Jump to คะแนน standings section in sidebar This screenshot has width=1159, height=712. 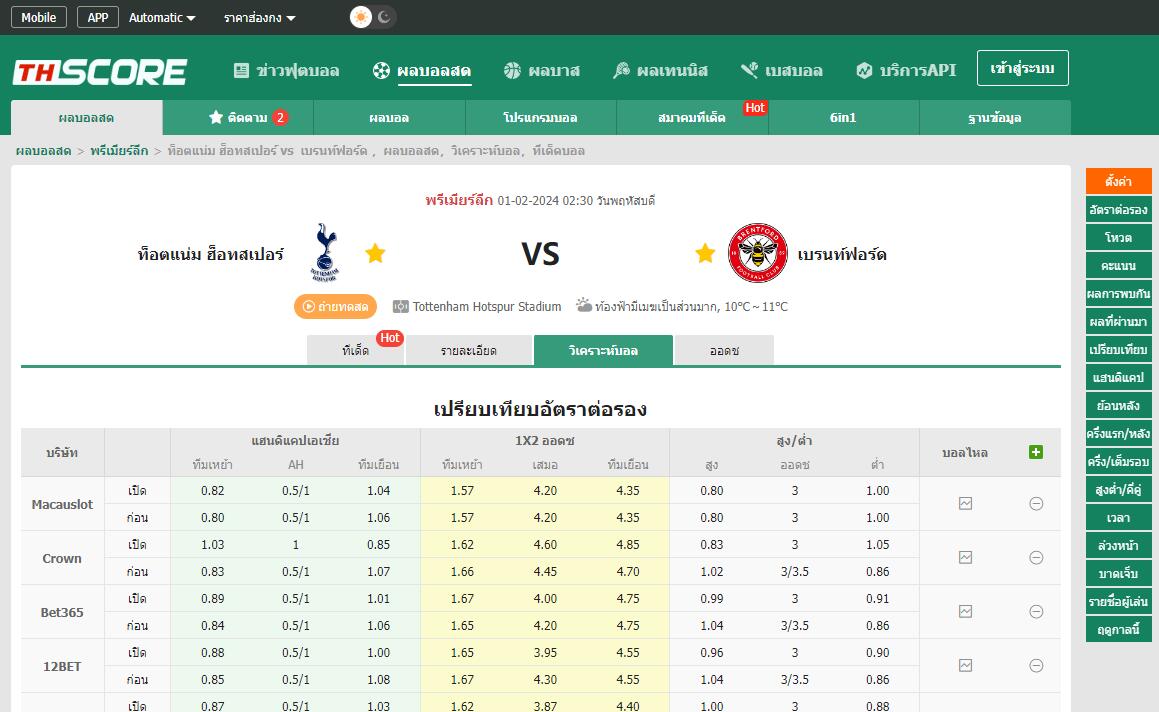pos(1118,265)
